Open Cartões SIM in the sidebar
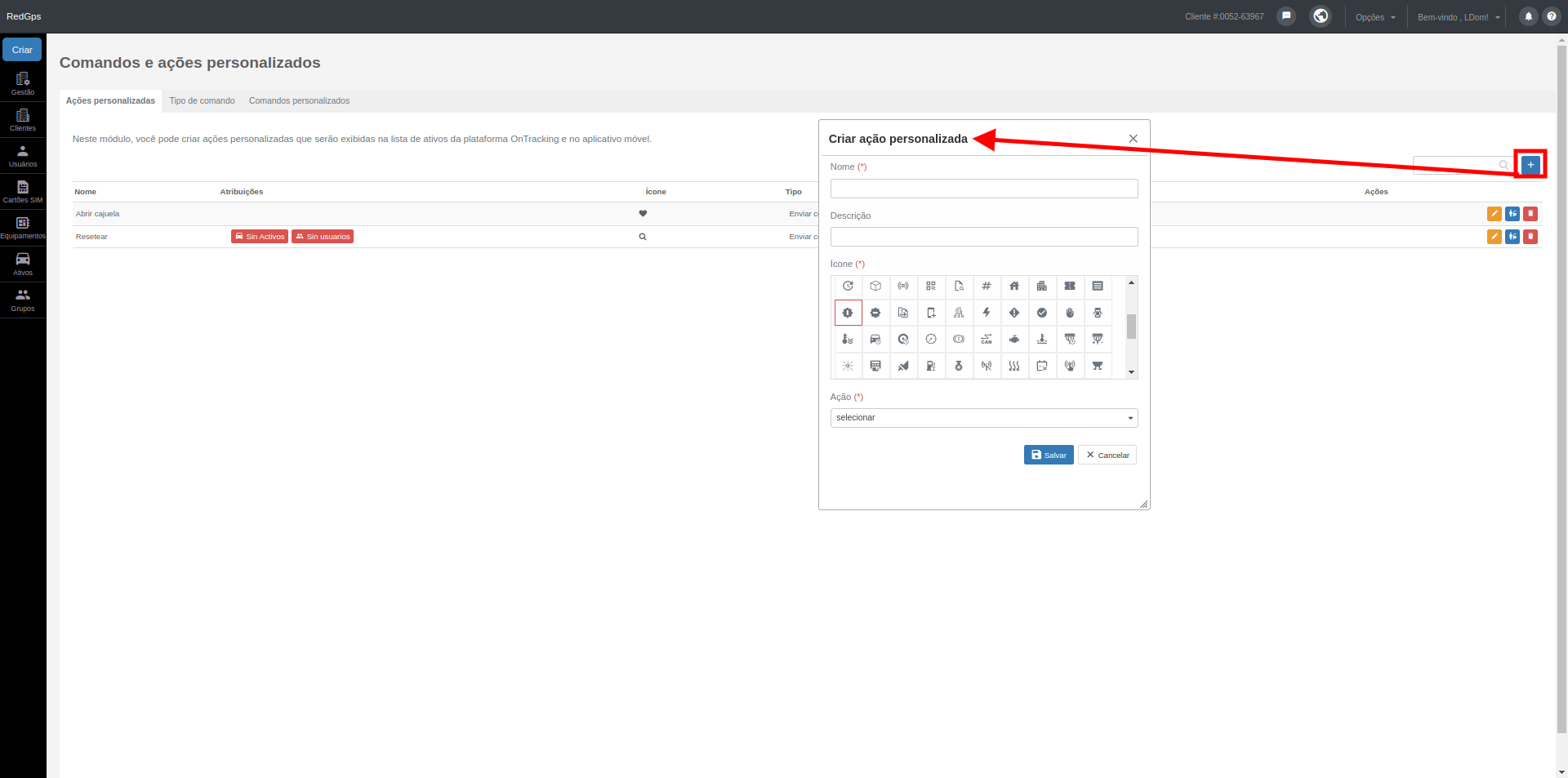The image size is (1568, 778). pos(23,192)
